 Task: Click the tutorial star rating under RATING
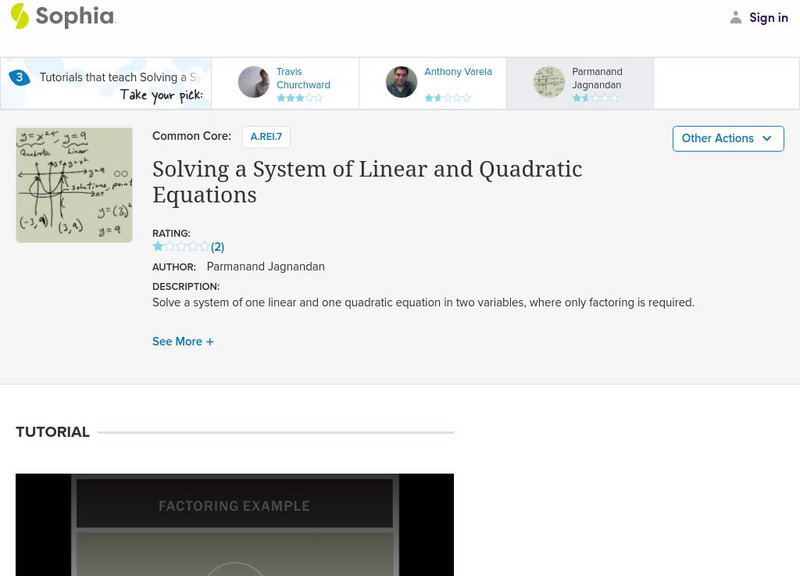pyautogui.click(x=181, y=247)
